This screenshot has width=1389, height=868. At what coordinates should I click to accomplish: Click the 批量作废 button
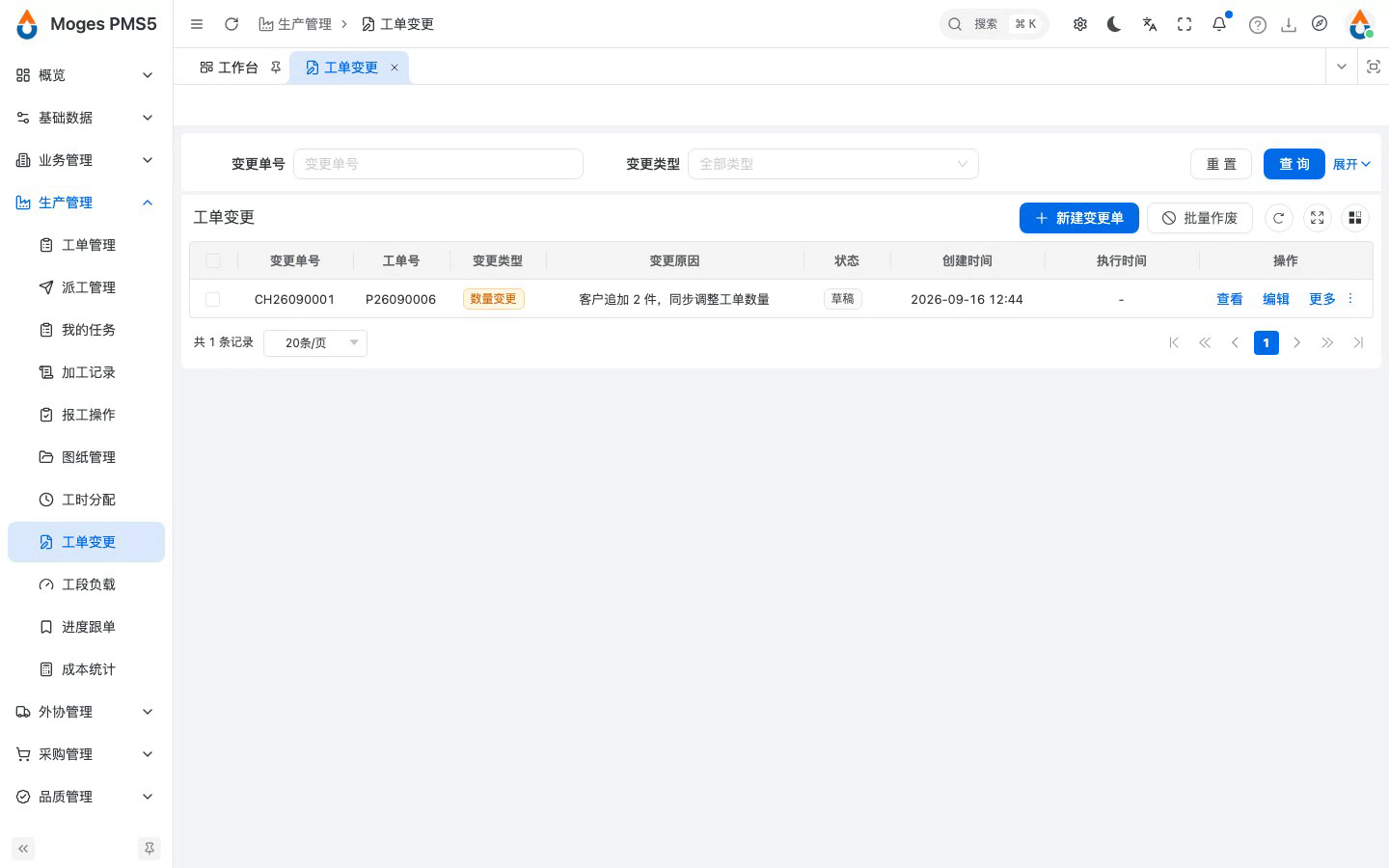[1200, 218]
